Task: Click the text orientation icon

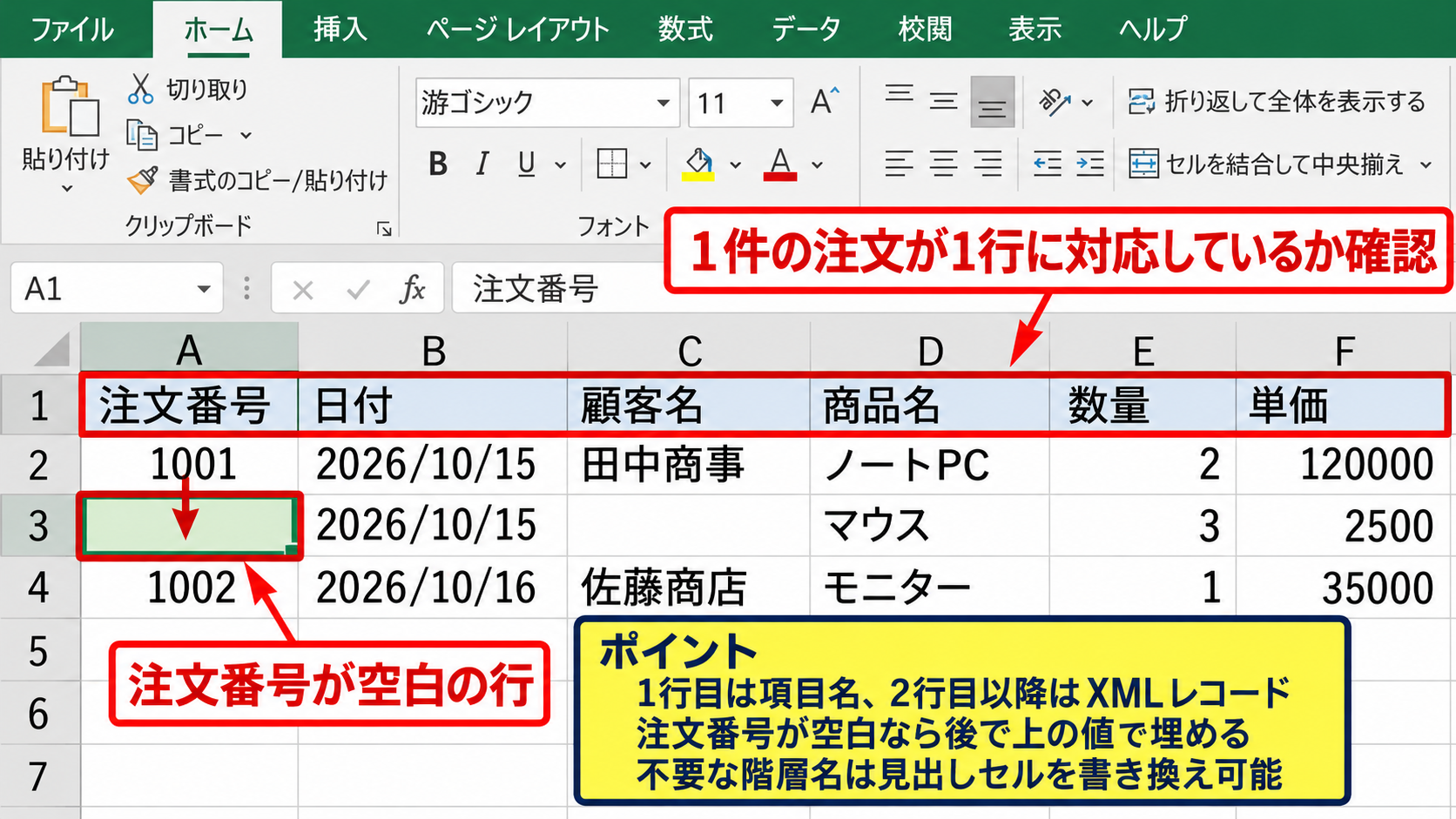Action: coord(1055,102)
